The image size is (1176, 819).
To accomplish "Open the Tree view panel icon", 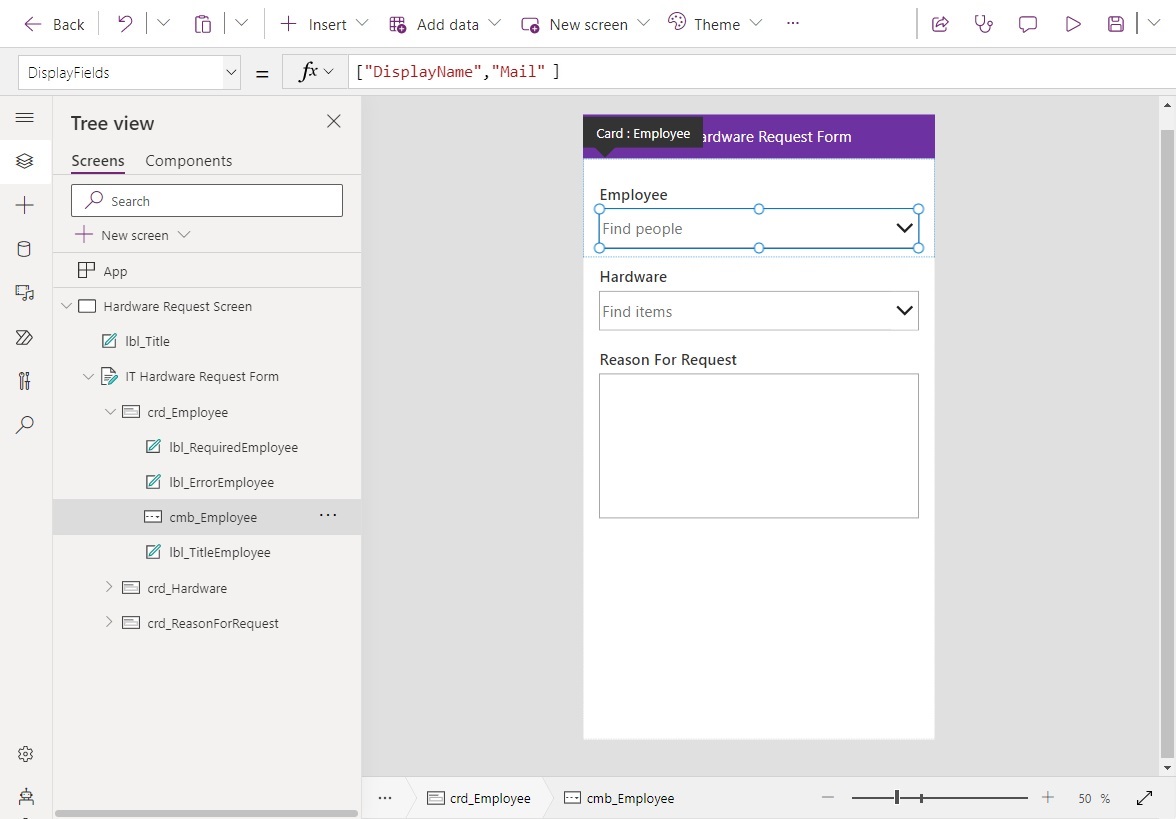I will [25, 160].
